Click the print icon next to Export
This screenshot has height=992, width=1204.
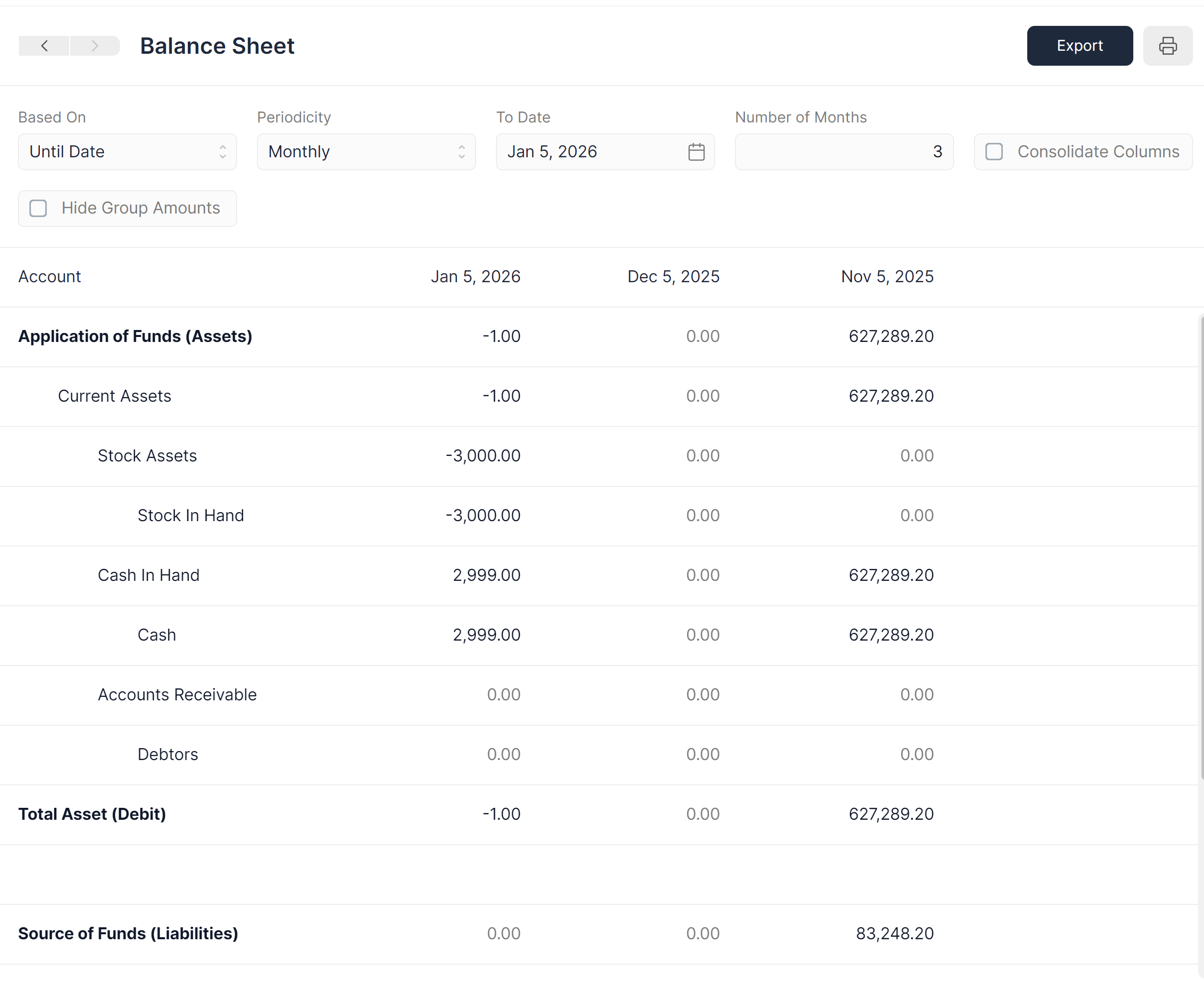point(1168,46)
